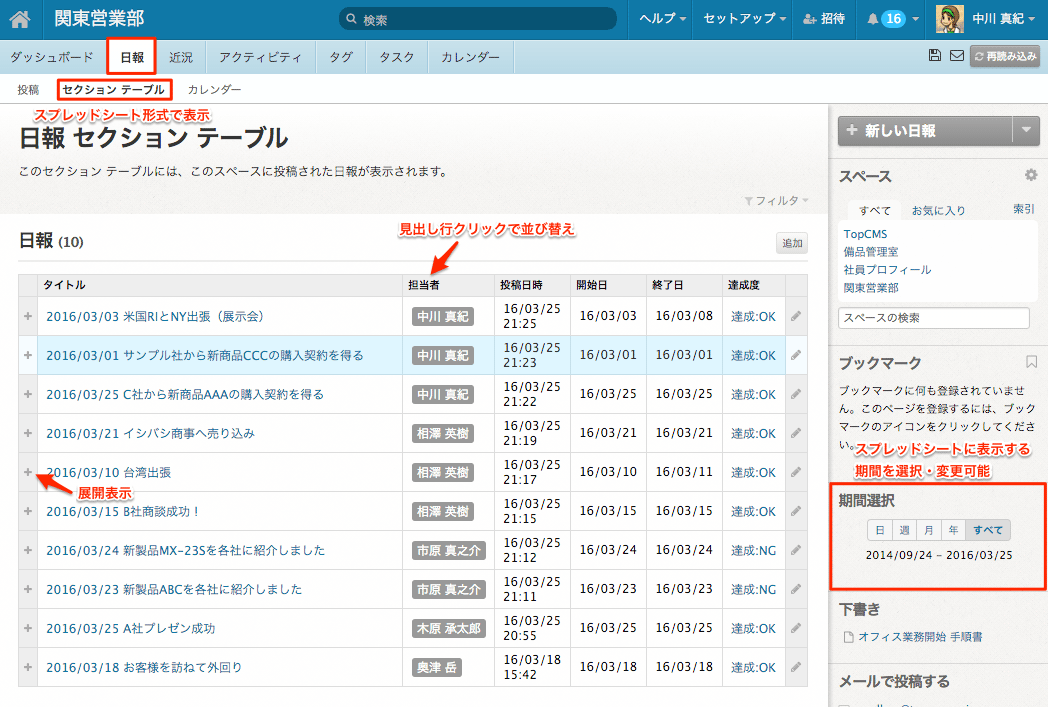Open the notifications bell showing 16
Viewport: 1048px width, 707px height.
885,19
